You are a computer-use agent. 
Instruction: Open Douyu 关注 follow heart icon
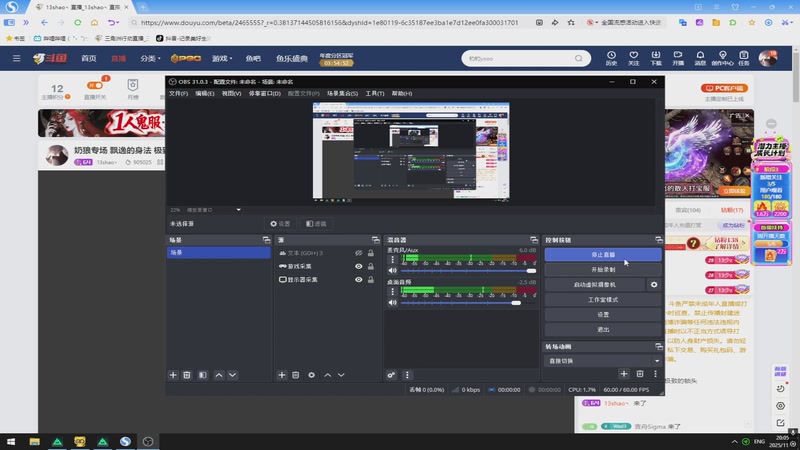[634, 58]
